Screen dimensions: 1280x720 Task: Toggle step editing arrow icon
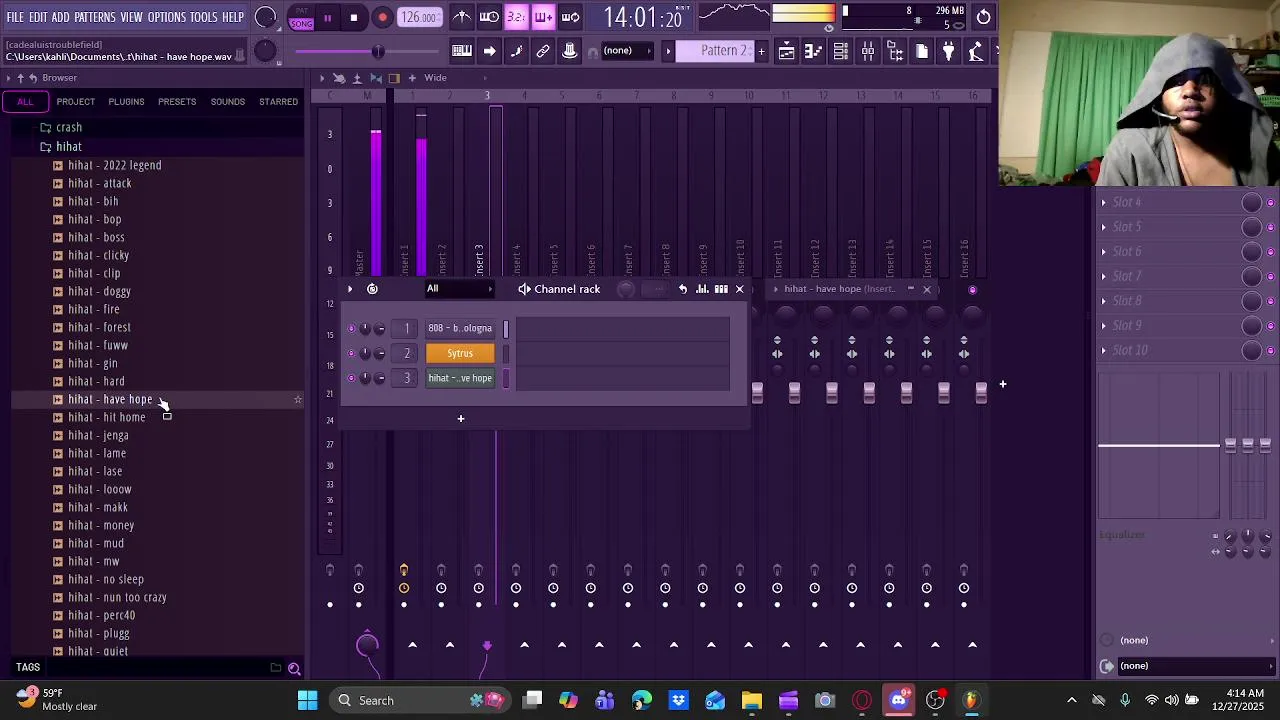click(x=489, y=51)
